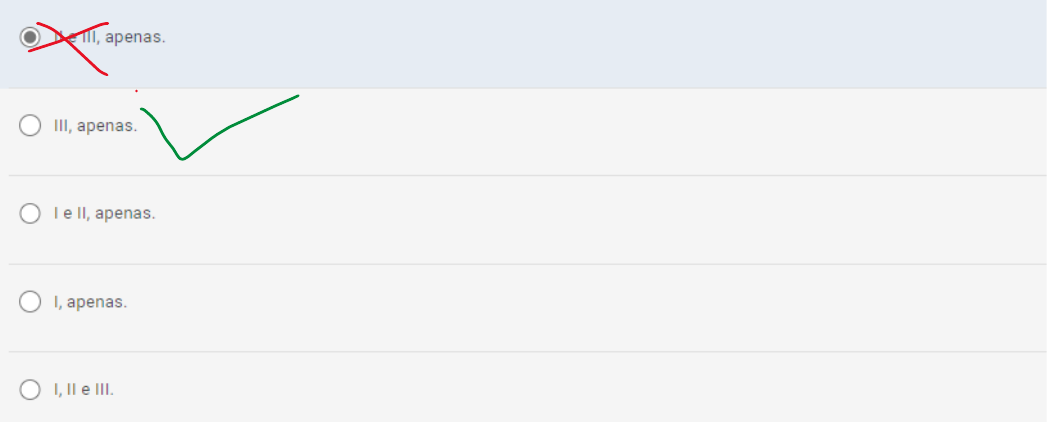Pick the 'I, apenas.' radio button

[30, 301]
